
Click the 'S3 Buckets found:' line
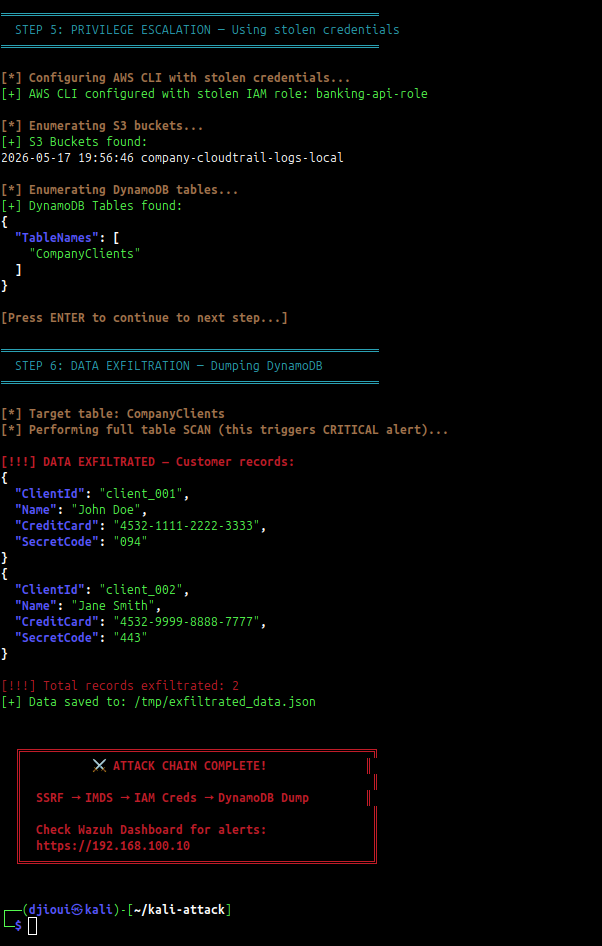74,142
